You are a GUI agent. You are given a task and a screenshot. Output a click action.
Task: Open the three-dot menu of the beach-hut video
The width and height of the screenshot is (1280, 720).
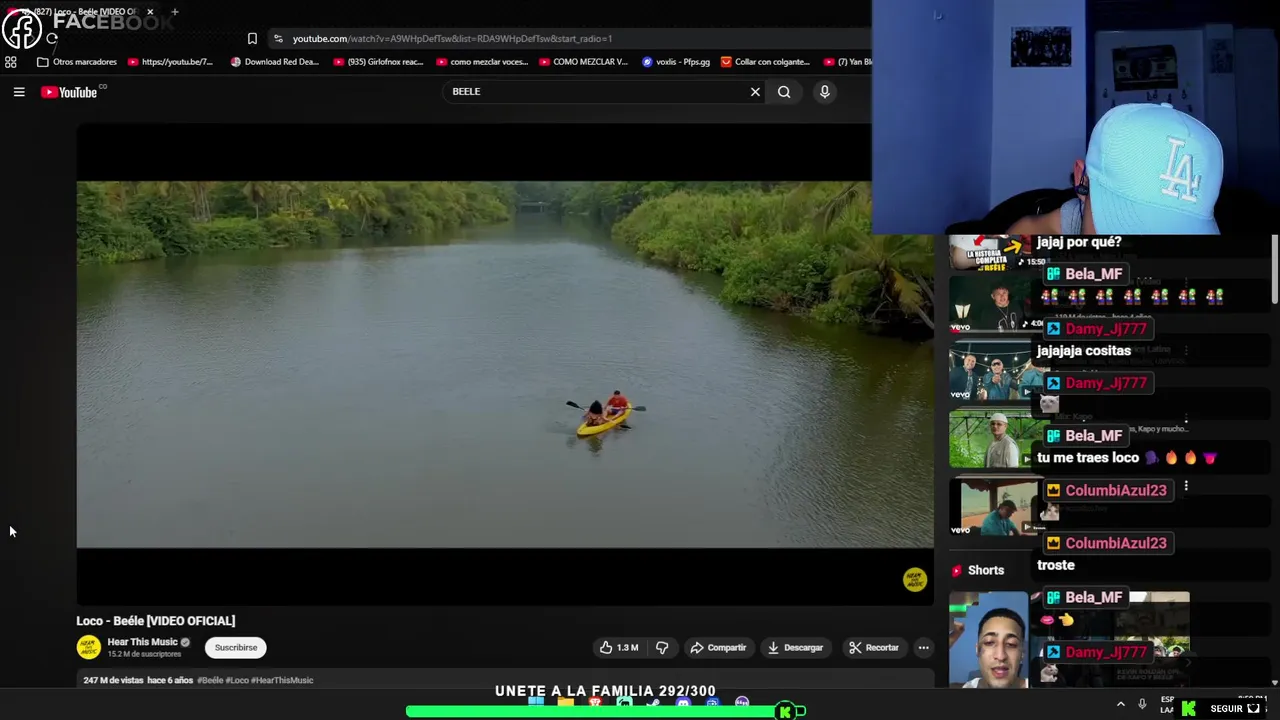(x=1186, y=486)
